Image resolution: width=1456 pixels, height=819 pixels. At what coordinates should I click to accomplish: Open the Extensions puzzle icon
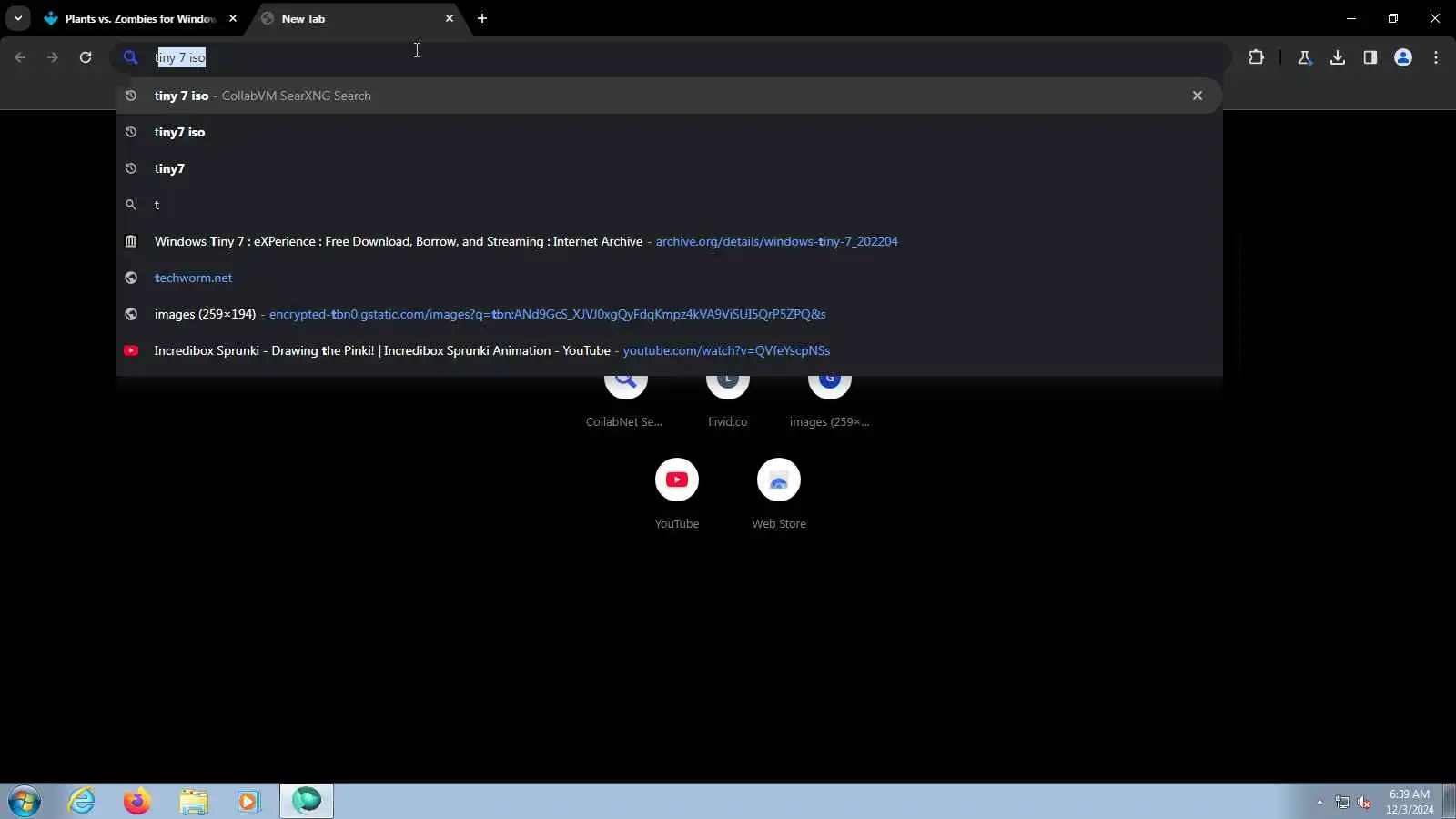click(x=1256, y=57)
